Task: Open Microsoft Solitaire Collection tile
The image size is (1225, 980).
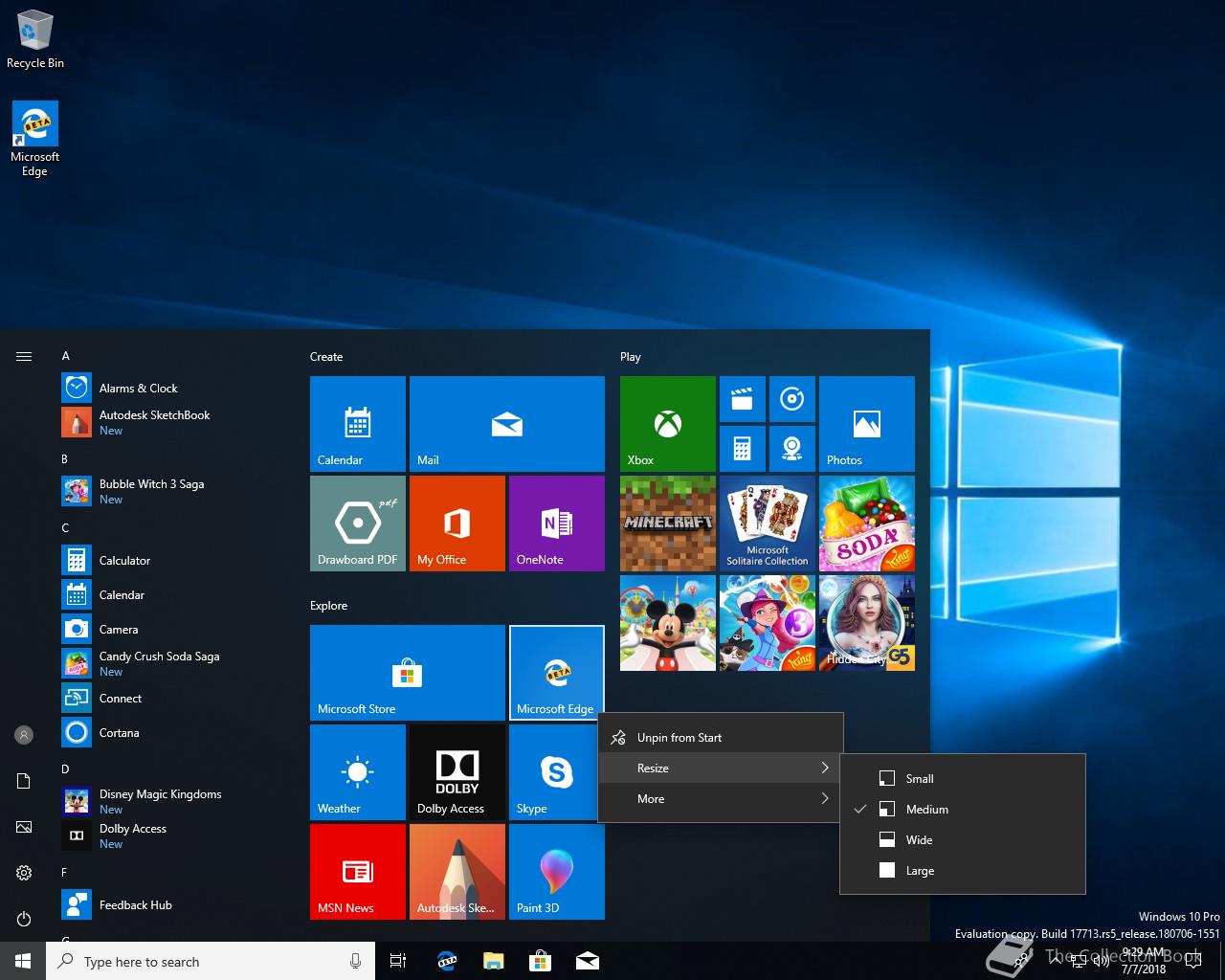Action: [x=768, y=523]
